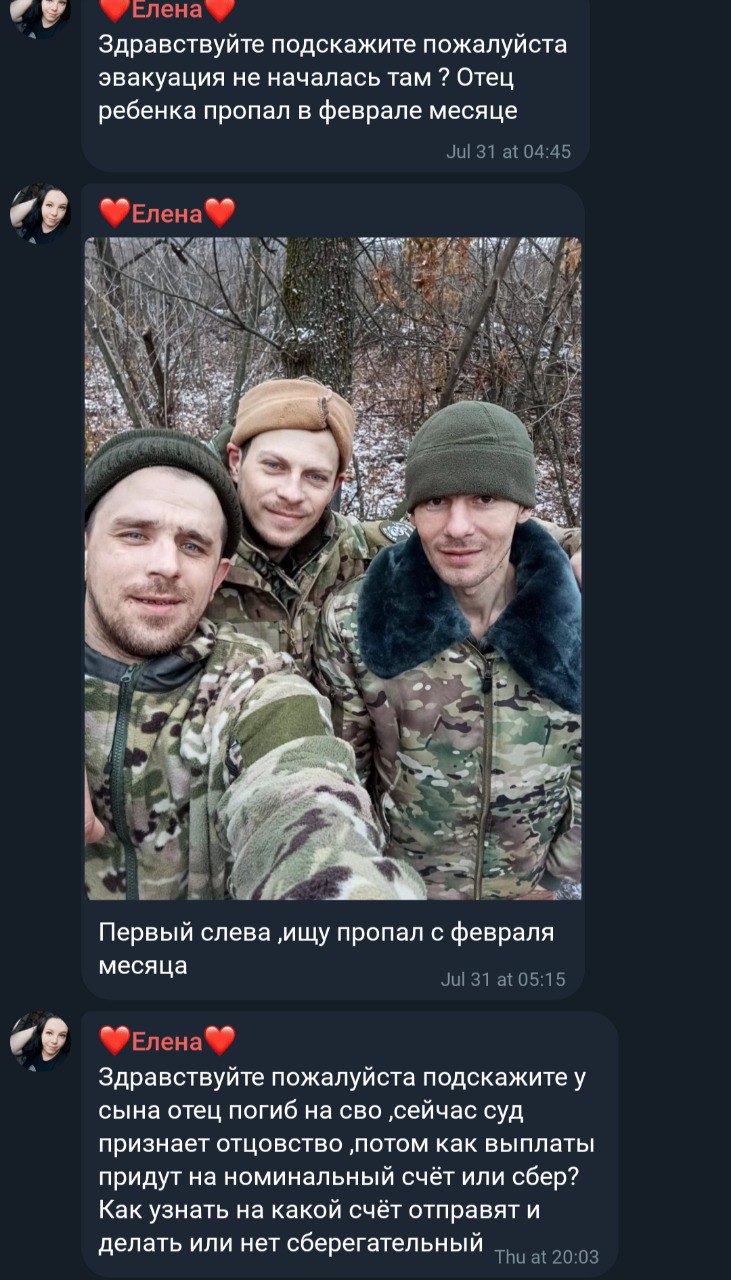Click the Thu at 20:03 timestamp
Viewport: 731px width, 1280px height.
[547, 1257]
